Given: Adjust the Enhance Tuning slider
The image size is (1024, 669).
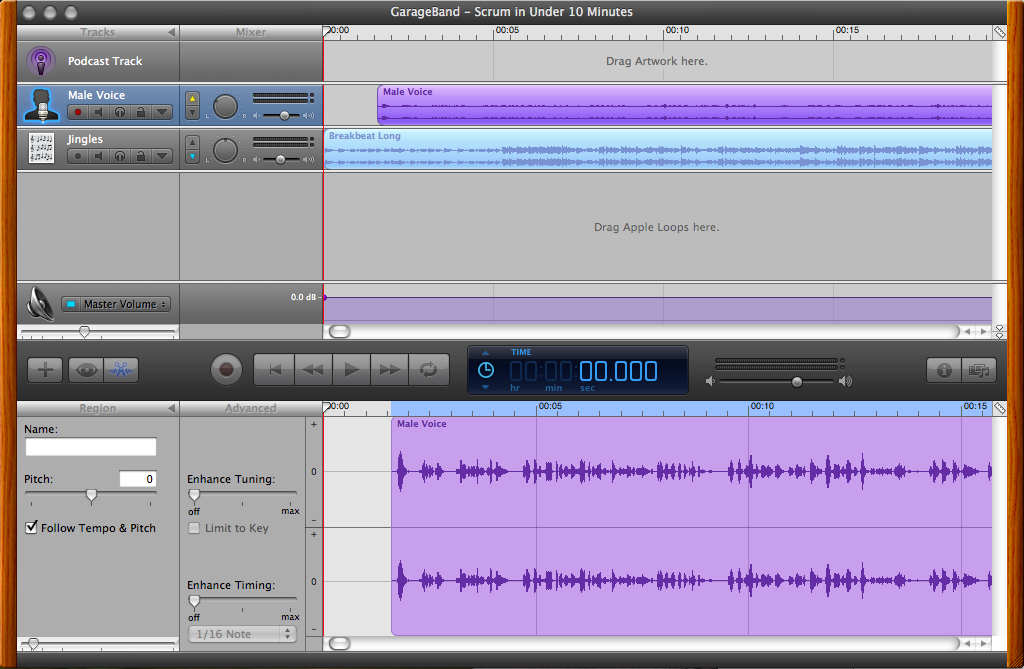Looking at the screenshot, I should [x=194, y=496].
